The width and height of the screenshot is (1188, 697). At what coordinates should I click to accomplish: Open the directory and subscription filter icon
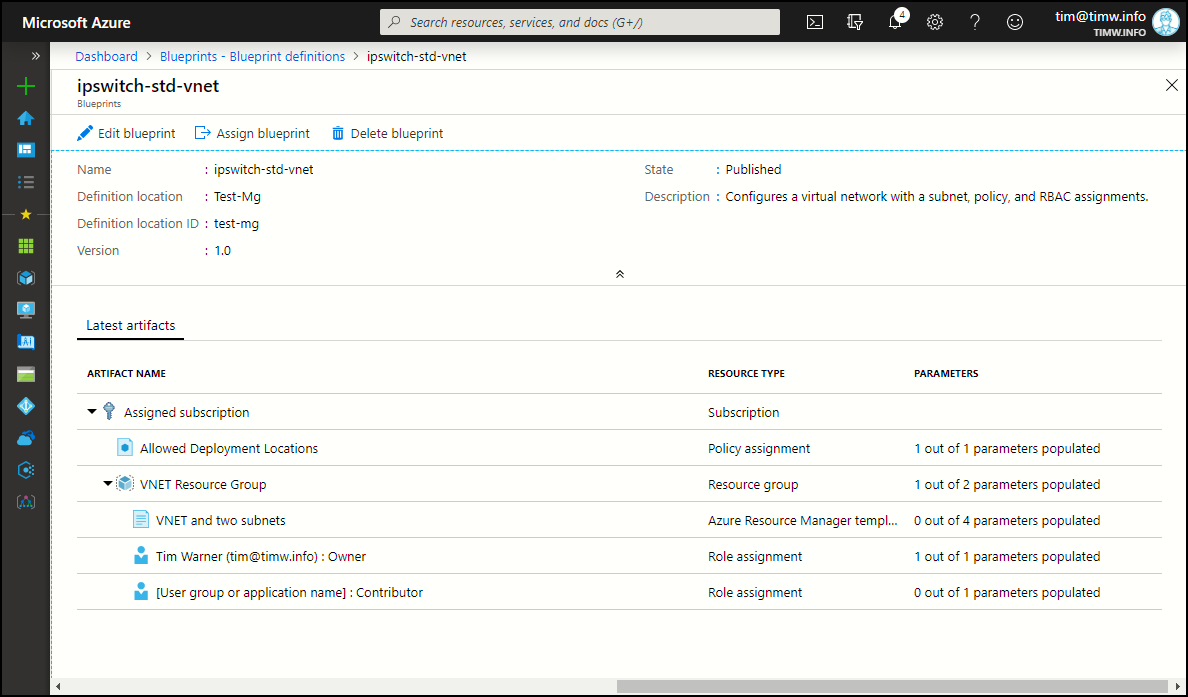[x=855, y=22]
